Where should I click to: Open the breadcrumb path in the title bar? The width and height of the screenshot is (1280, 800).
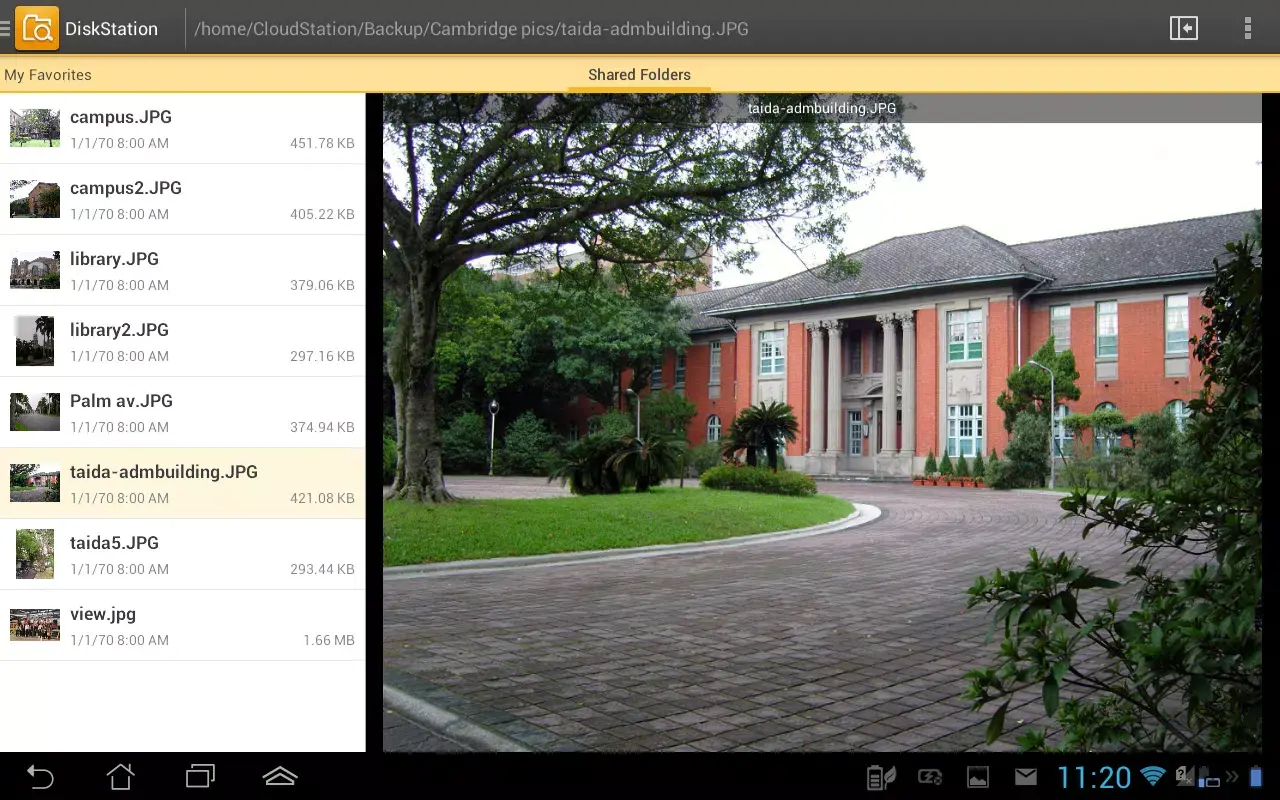click(x=469, y=28)
